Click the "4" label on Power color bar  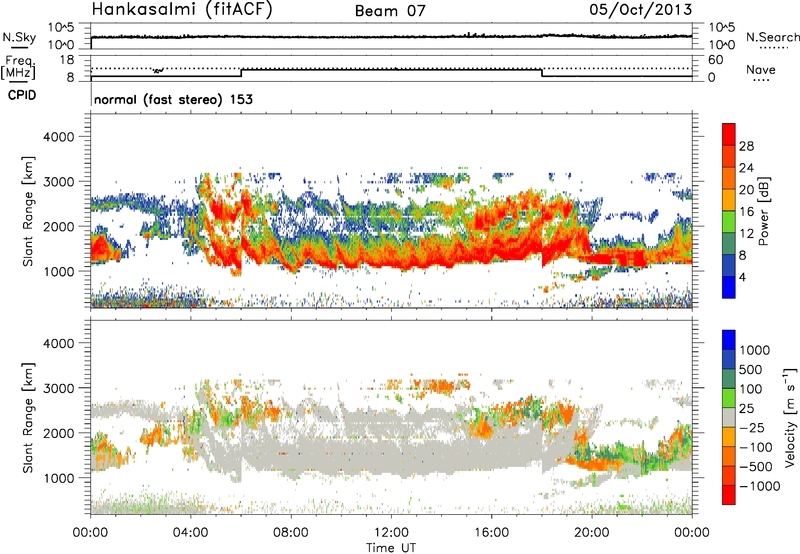[x=742, y=277]
